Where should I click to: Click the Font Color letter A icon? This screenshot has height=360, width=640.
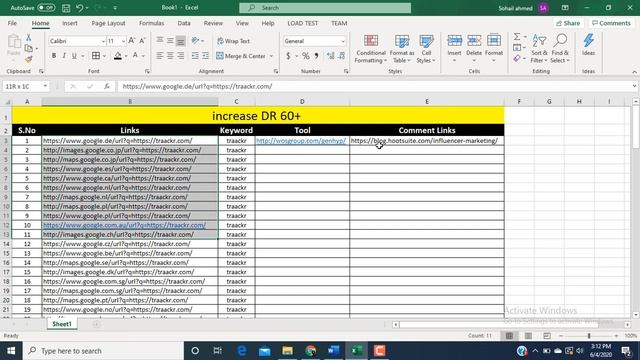135,56
